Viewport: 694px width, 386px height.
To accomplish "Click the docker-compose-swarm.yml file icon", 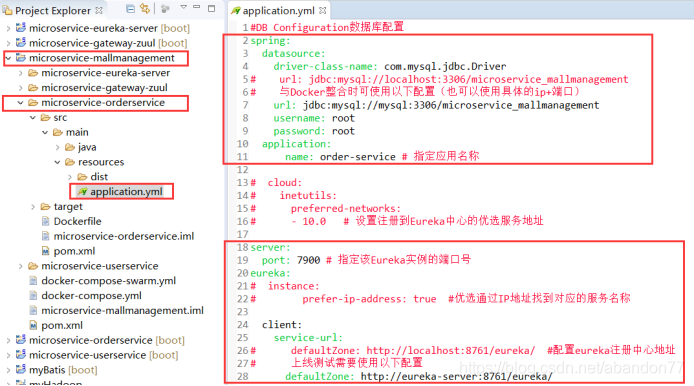I will click(33, 281).
